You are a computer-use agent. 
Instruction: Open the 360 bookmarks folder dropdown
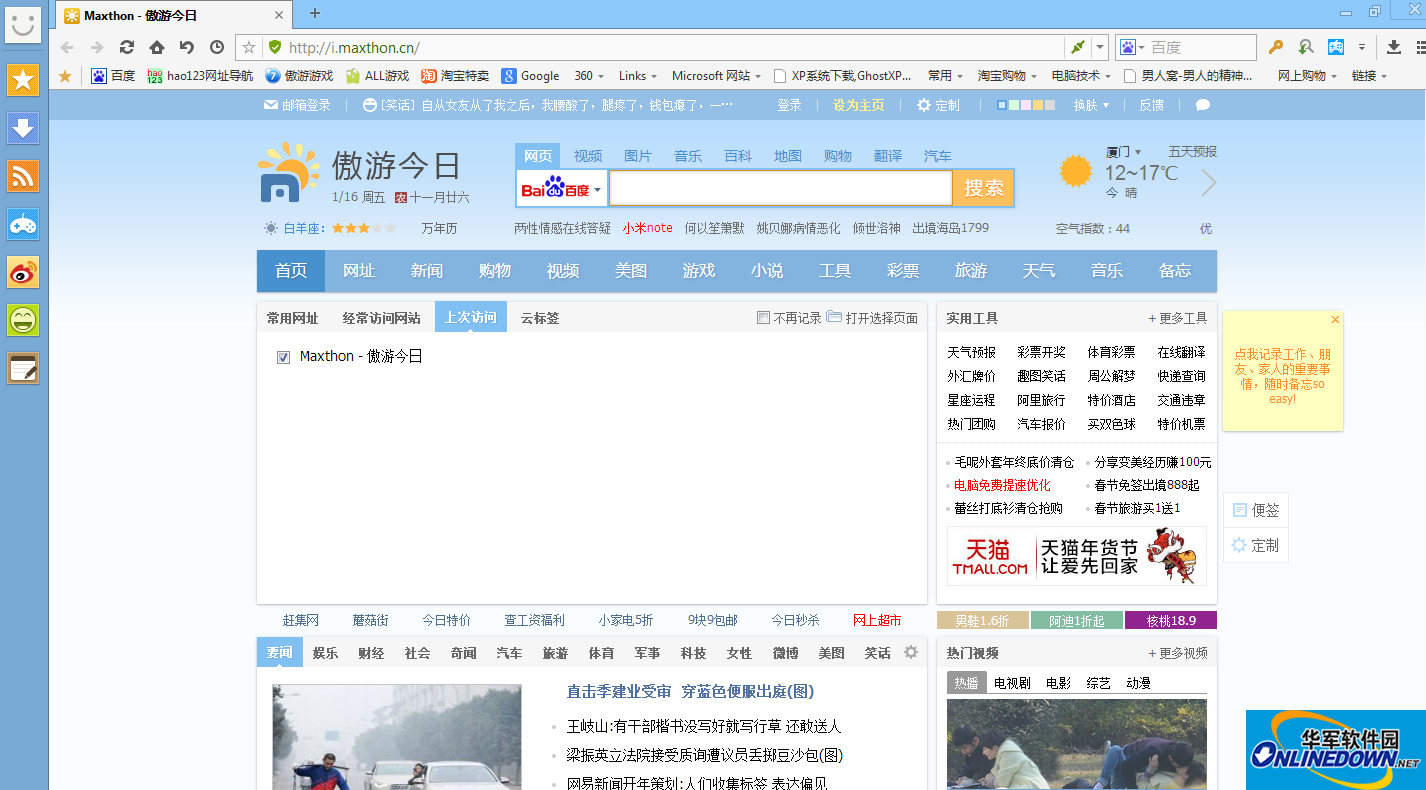point(588,76)
